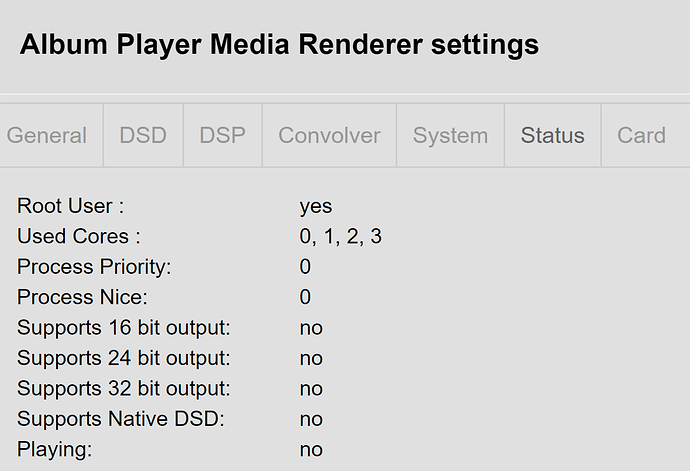Screen dimensions: 690x471
Task: Click the Supports 16 bit output label
Action: tap(124, 328)
